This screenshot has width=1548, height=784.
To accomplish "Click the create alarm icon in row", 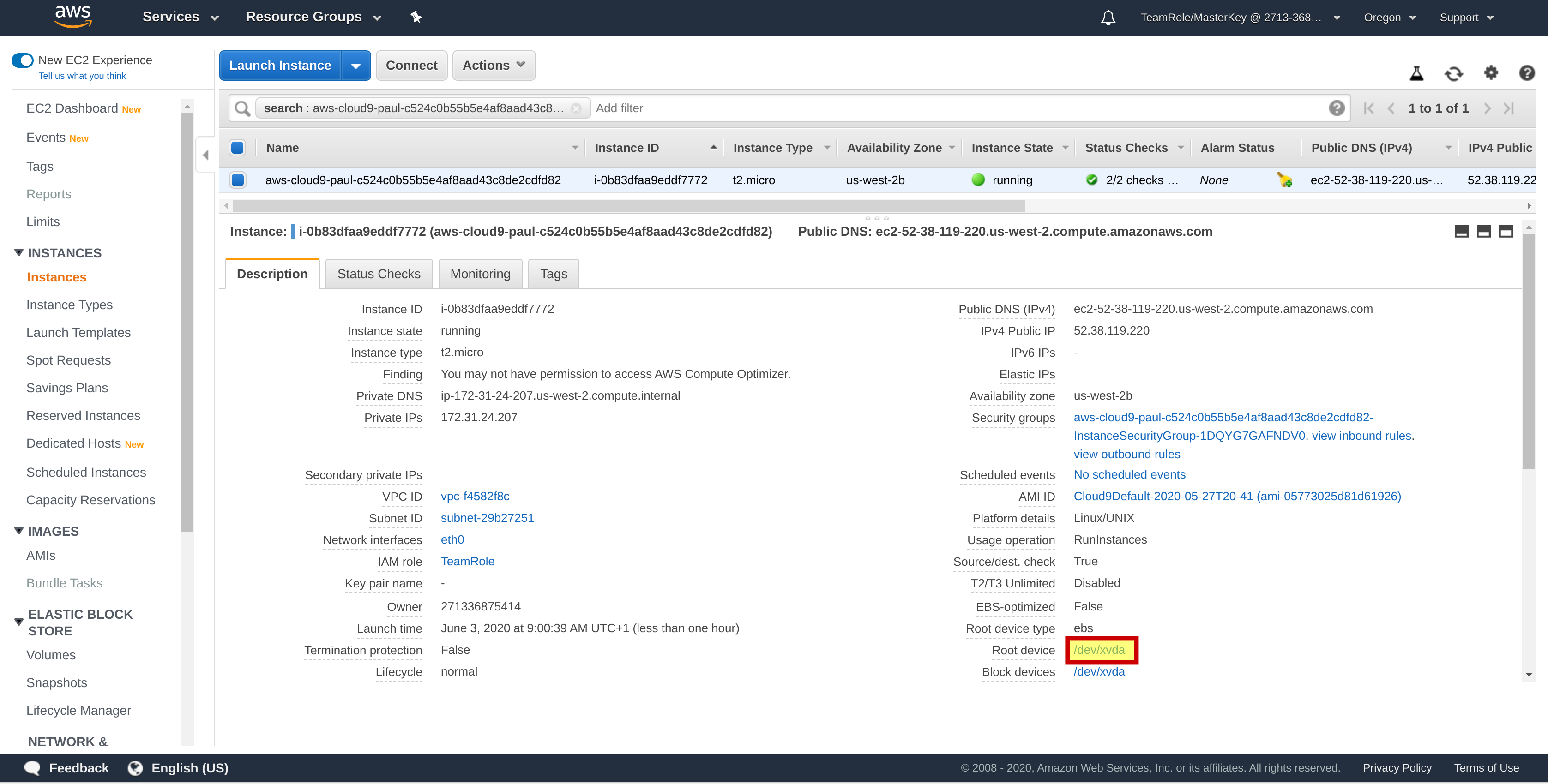I will pyautogui.click(x=1284, y=180).
